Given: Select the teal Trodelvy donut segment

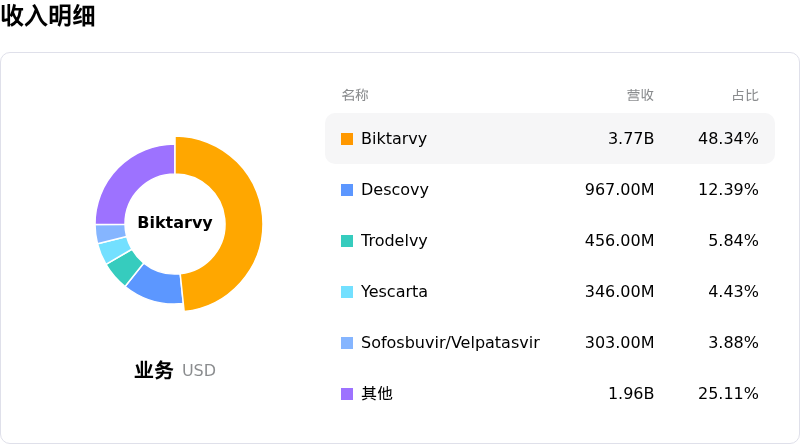Looking at the screenshot, I should point(125,268).
